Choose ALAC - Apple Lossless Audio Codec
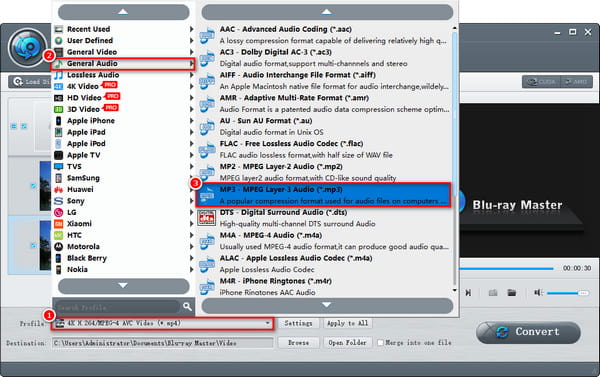600x377 pixels. (x=324, y=264)
